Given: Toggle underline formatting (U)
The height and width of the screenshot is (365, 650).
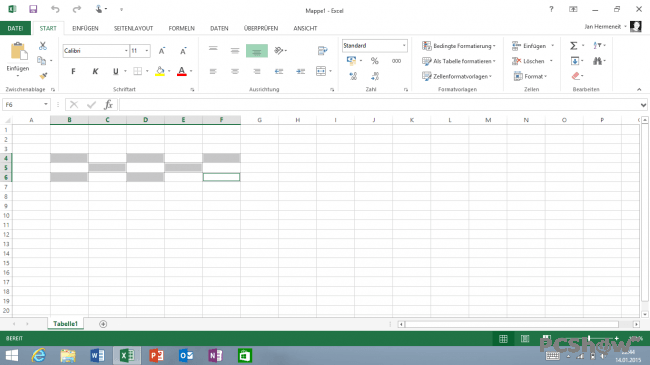Looking at the screenshot, I should click(116, 71).
